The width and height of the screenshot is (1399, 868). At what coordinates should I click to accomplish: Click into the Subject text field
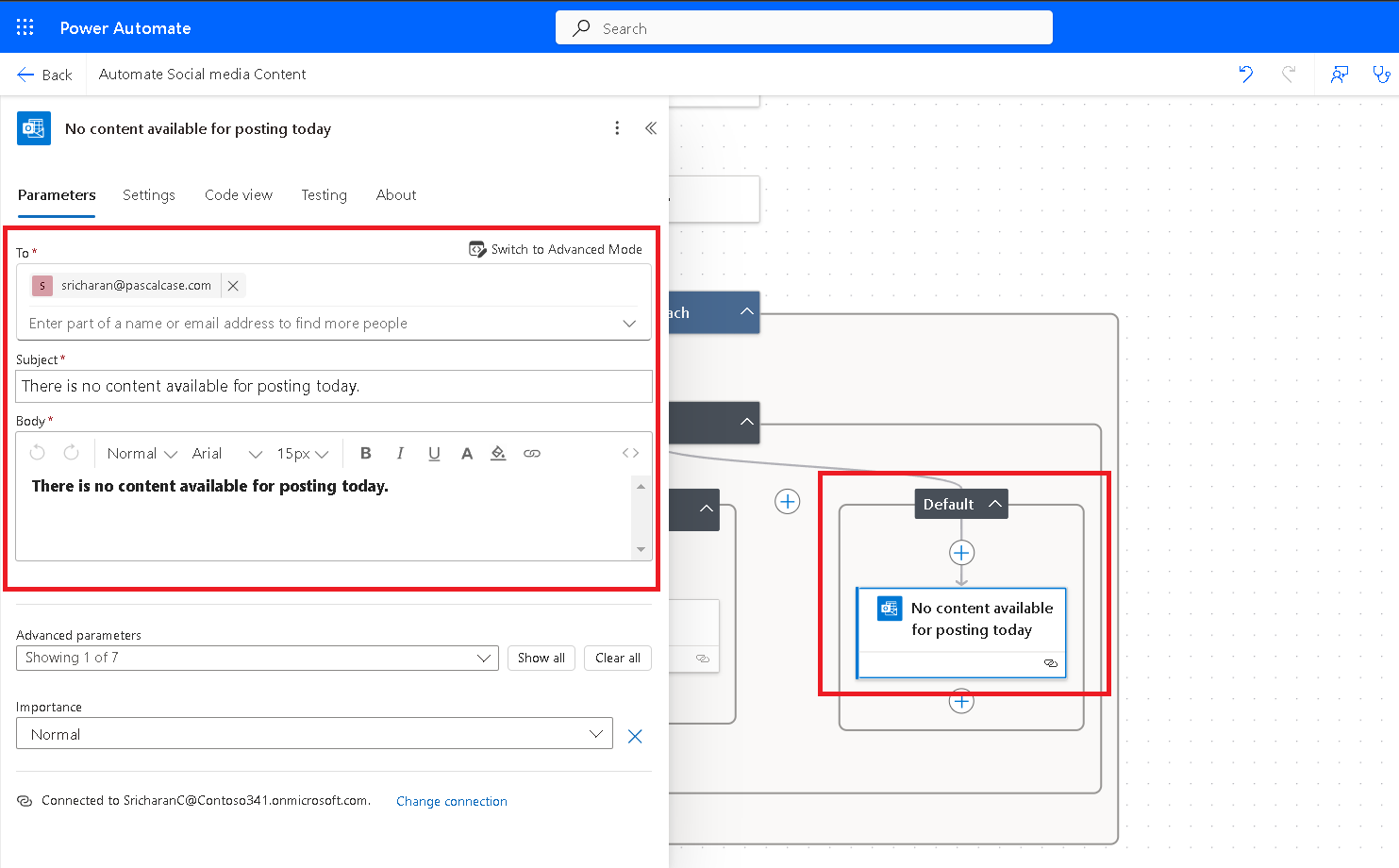334,386
